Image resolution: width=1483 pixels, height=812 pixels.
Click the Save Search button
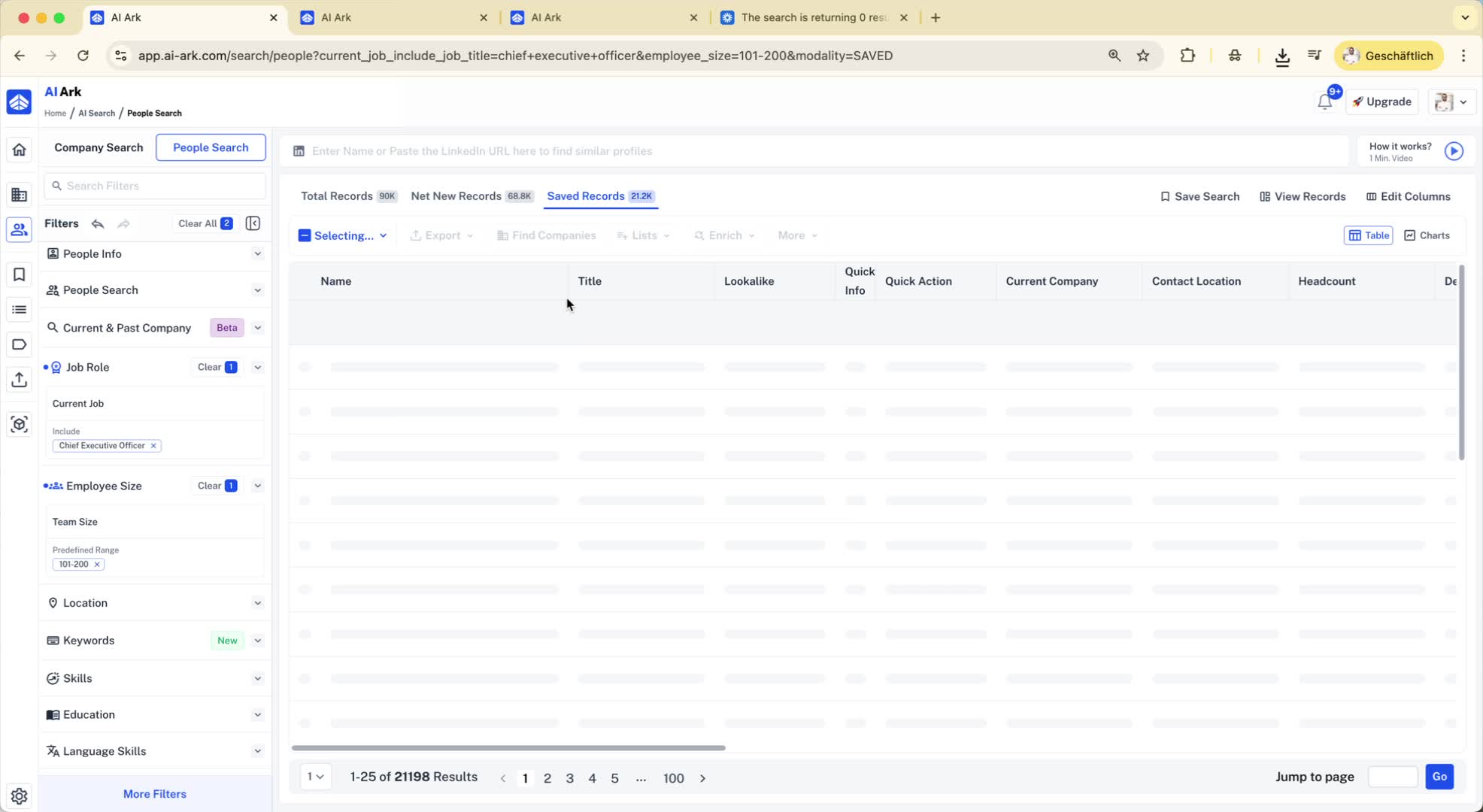1199,196
